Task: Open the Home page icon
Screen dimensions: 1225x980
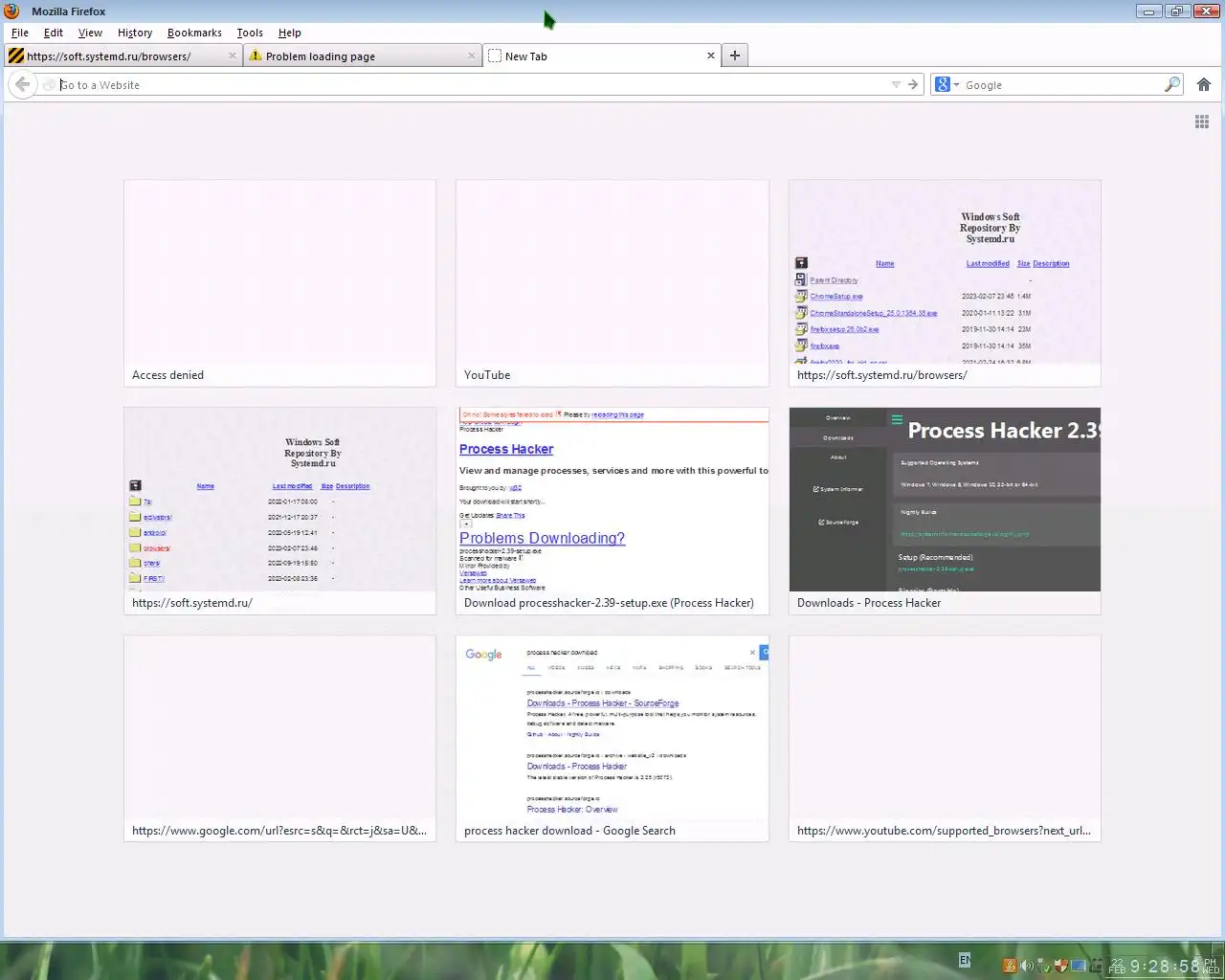Action: [x=1204, y=84]
